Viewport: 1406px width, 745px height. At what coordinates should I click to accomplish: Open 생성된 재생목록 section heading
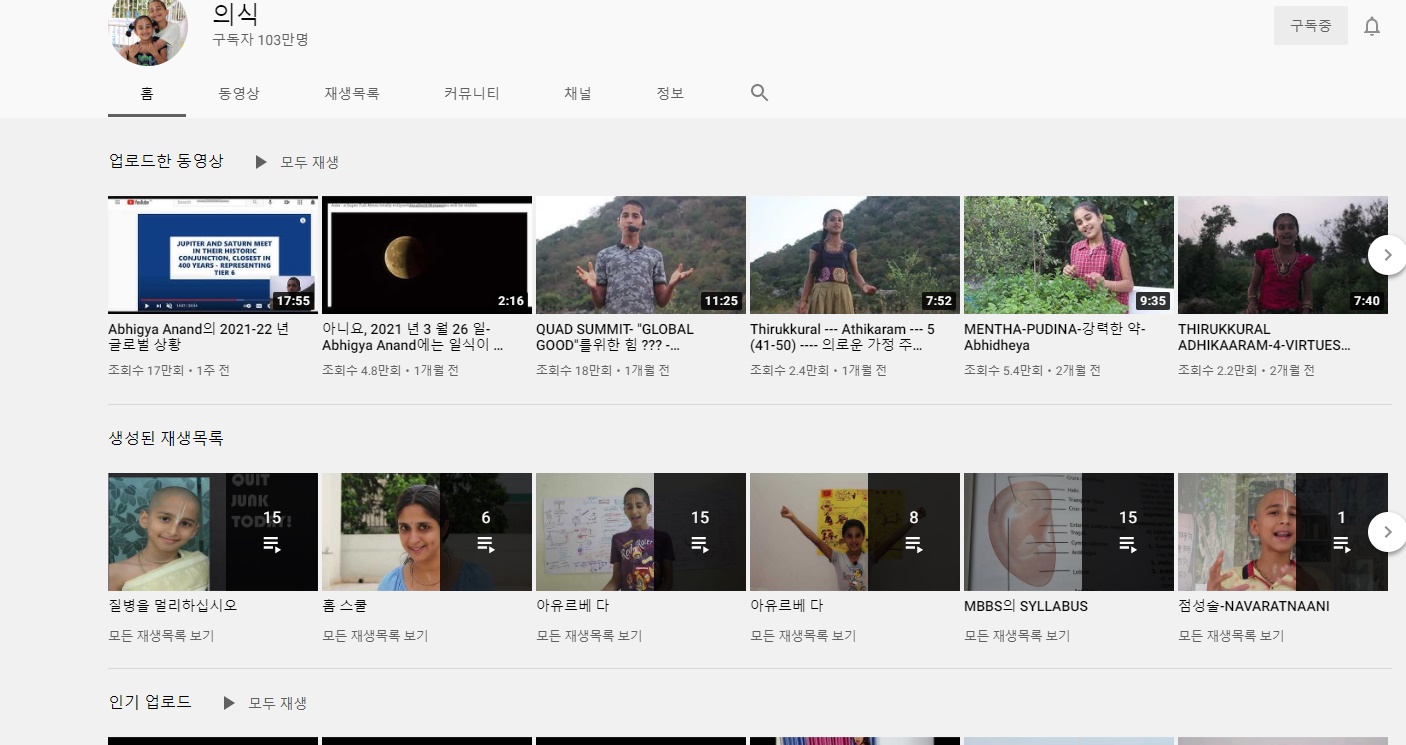[166, 438]
